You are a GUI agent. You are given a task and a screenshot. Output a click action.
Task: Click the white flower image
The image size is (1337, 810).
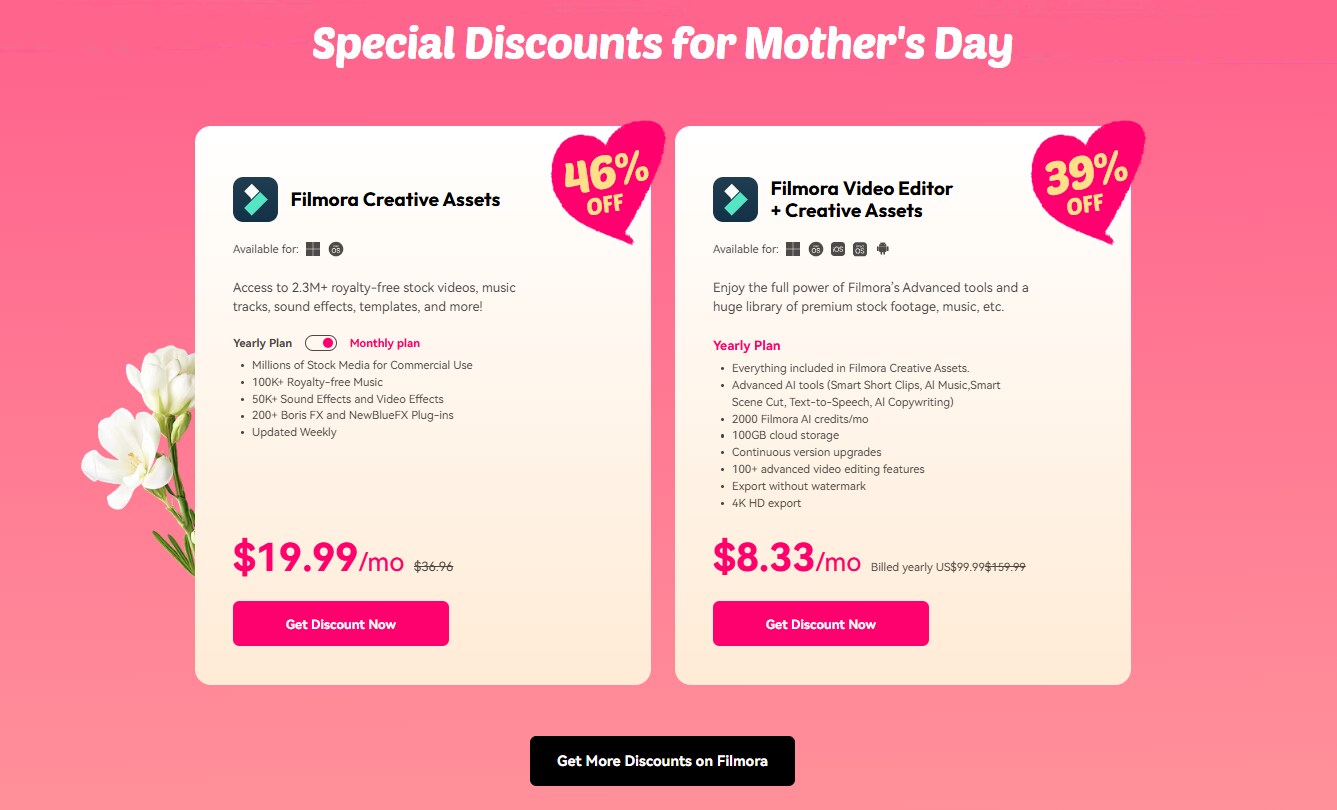tap(145, 440)
